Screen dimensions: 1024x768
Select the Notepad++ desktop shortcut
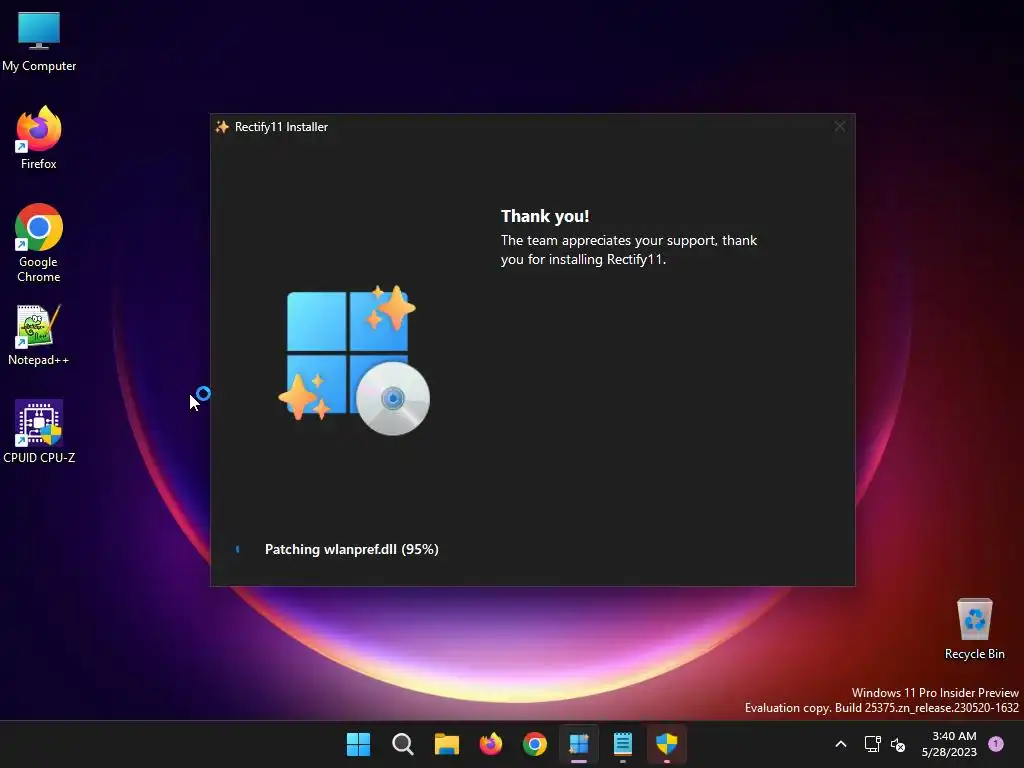click(x=39, y=335)
